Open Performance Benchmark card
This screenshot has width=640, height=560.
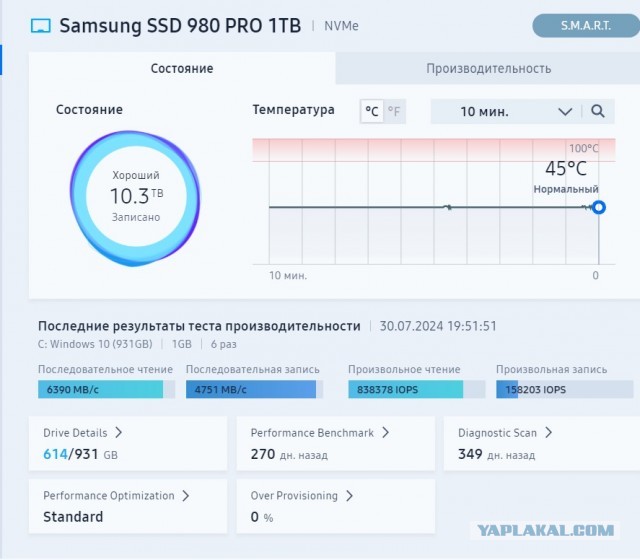(x=336, y=443)
